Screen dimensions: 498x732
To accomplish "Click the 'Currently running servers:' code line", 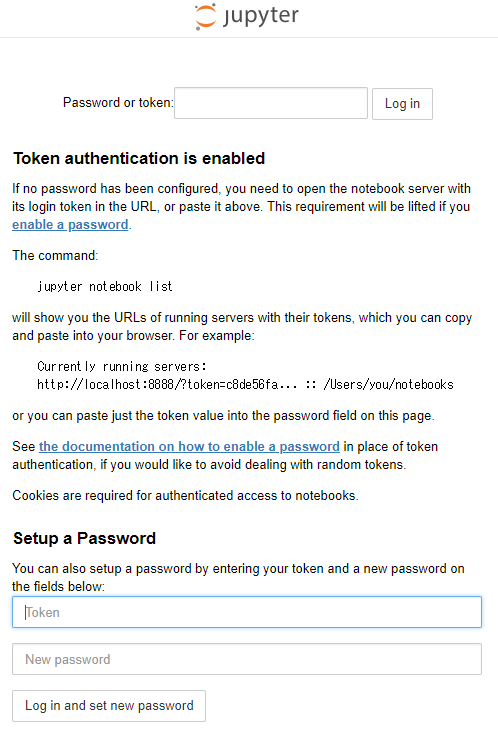I will [x=122, y=366].
